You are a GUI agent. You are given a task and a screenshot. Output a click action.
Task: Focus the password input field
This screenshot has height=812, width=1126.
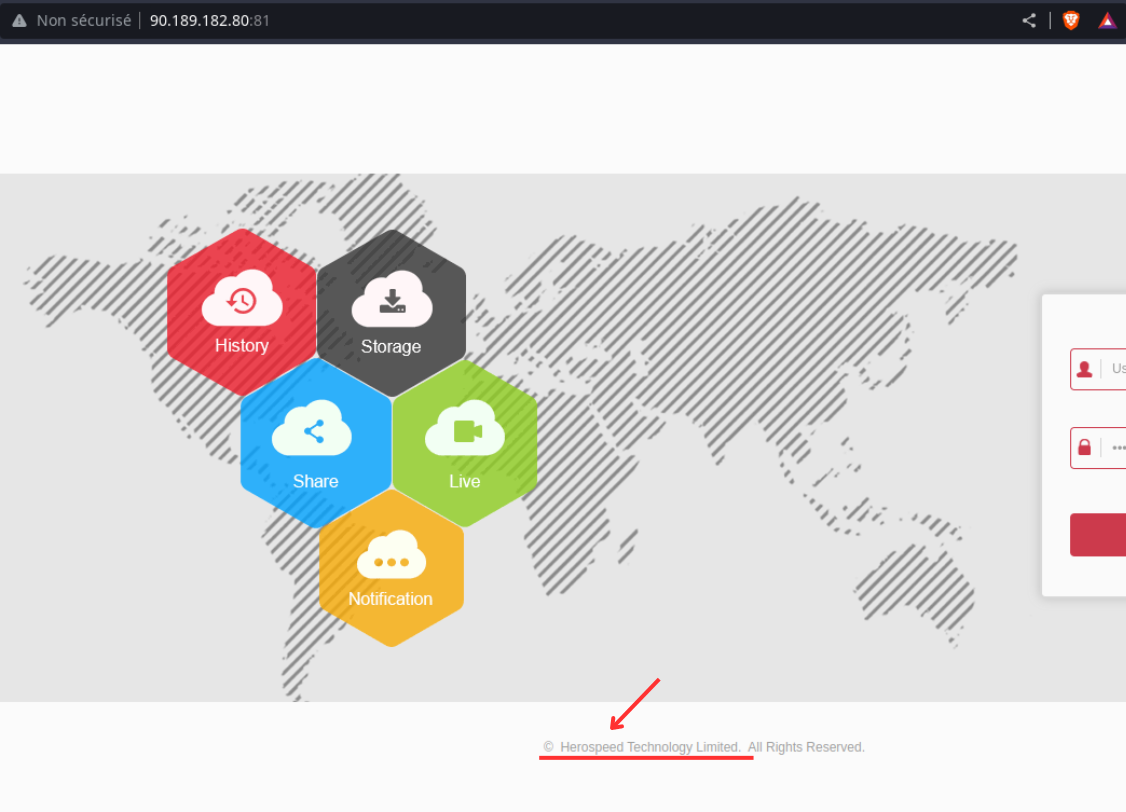coord(1117,448)
